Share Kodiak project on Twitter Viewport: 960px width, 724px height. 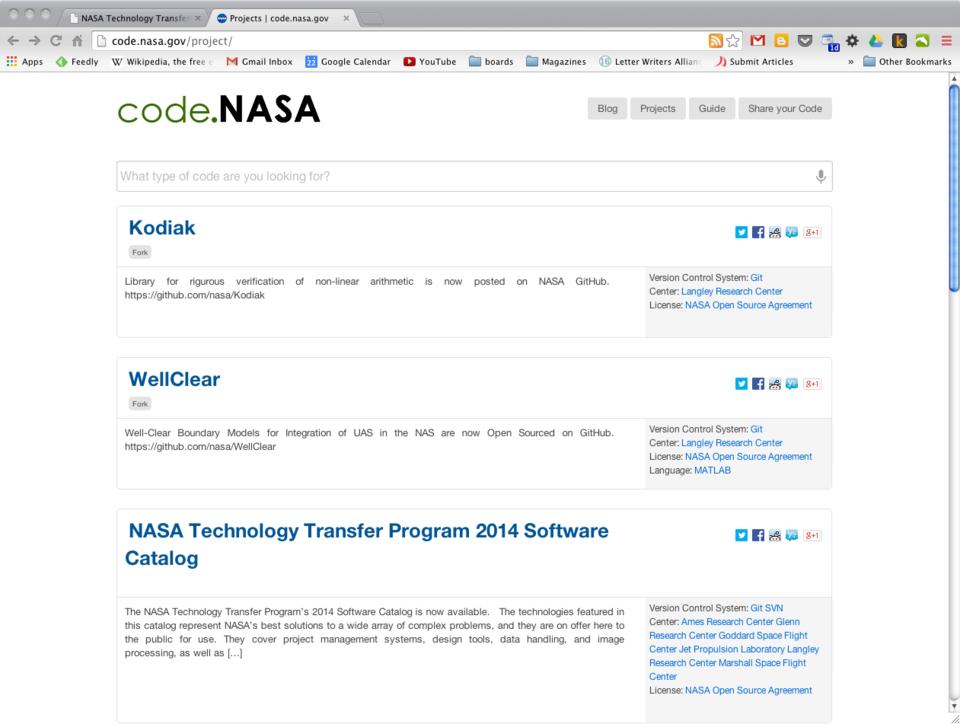(x=741, y=232)
